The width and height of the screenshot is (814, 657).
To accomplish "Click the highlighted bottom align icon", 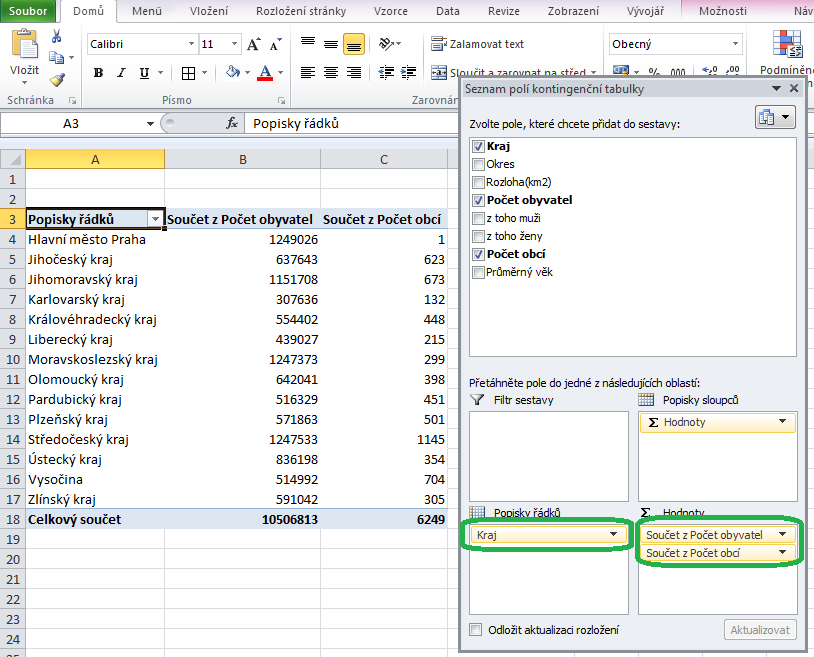I will coord(354,44).
